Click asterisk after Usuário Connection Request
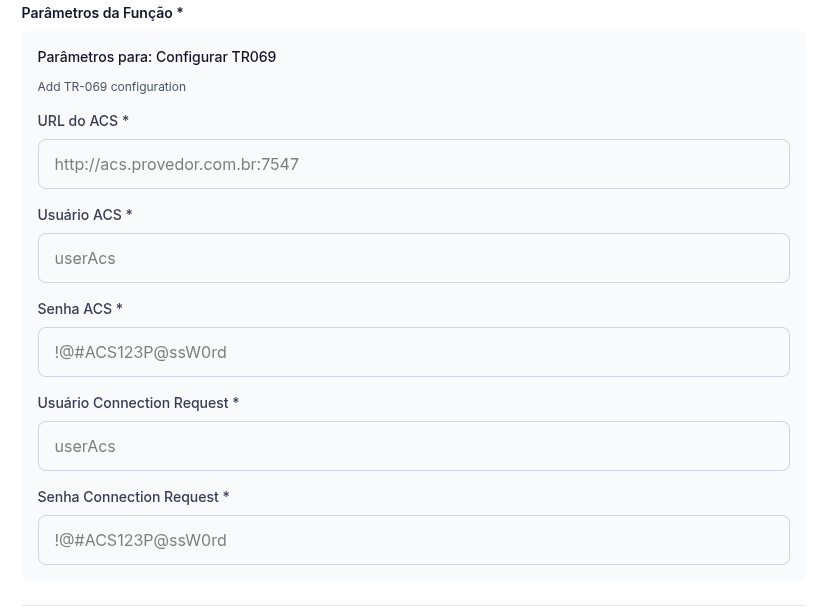 pos(236,402)
